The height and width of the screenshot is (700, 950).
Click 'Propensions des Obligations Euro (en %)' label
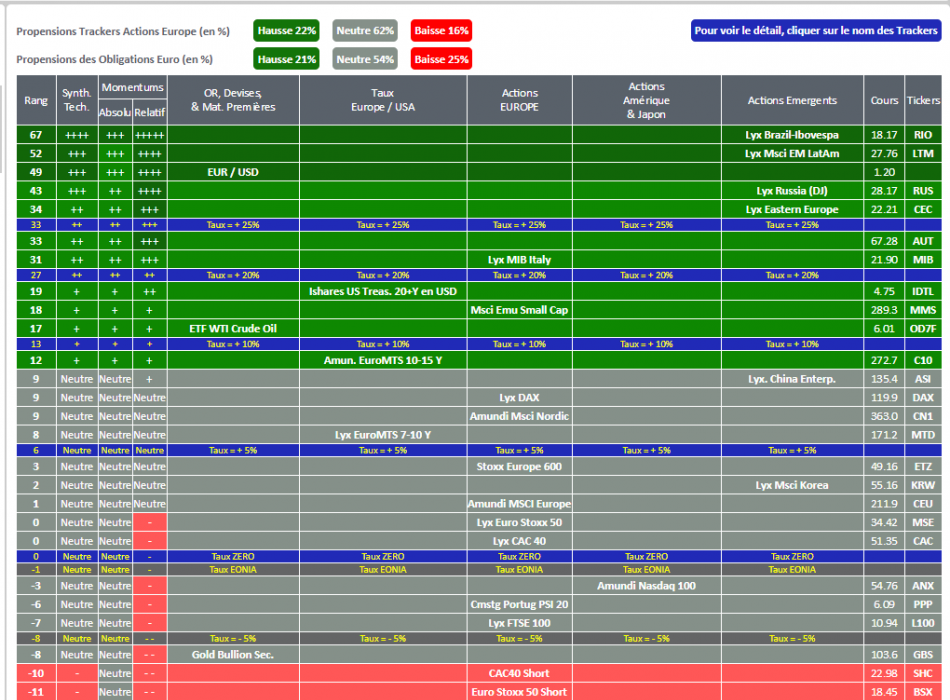(x=115, y=59)
